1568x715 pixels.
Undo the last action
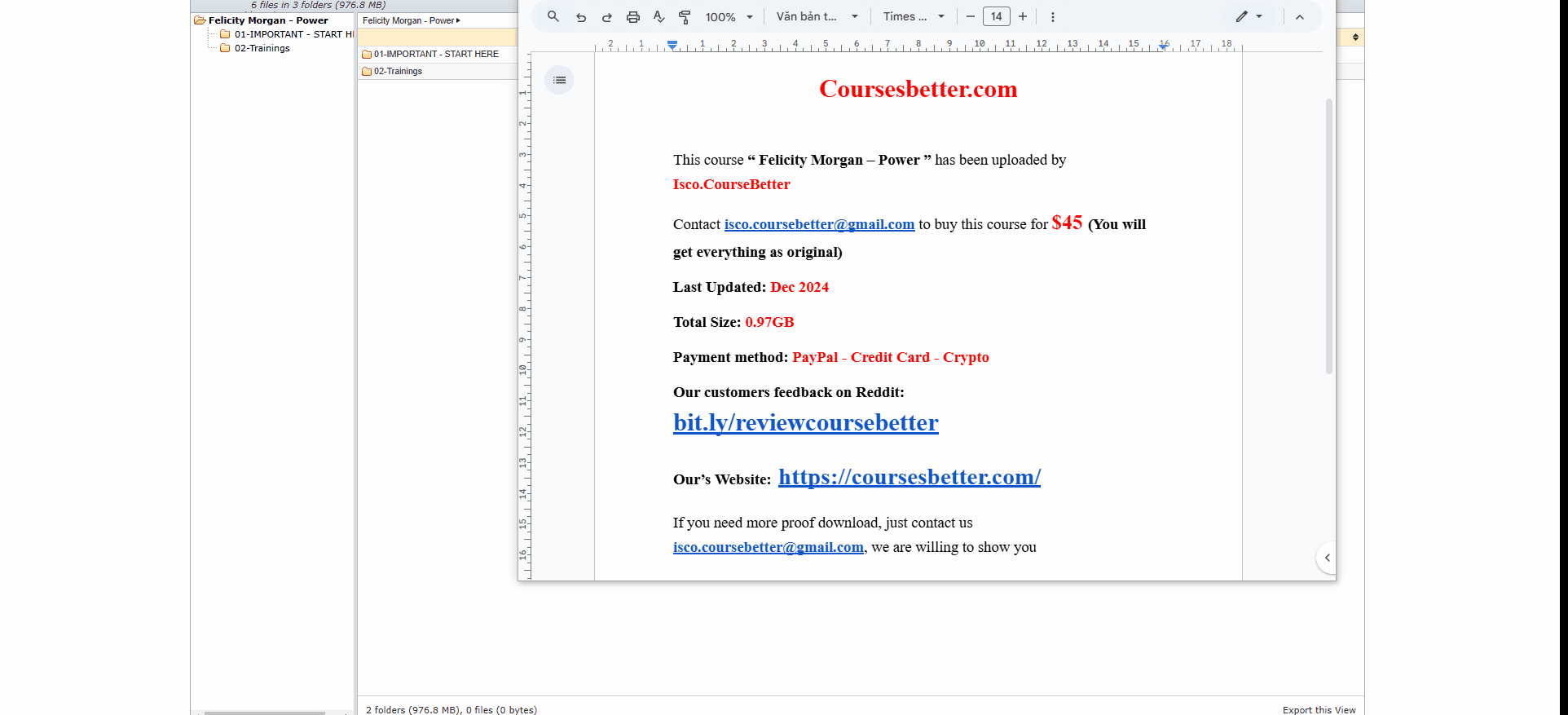[581, 16]
